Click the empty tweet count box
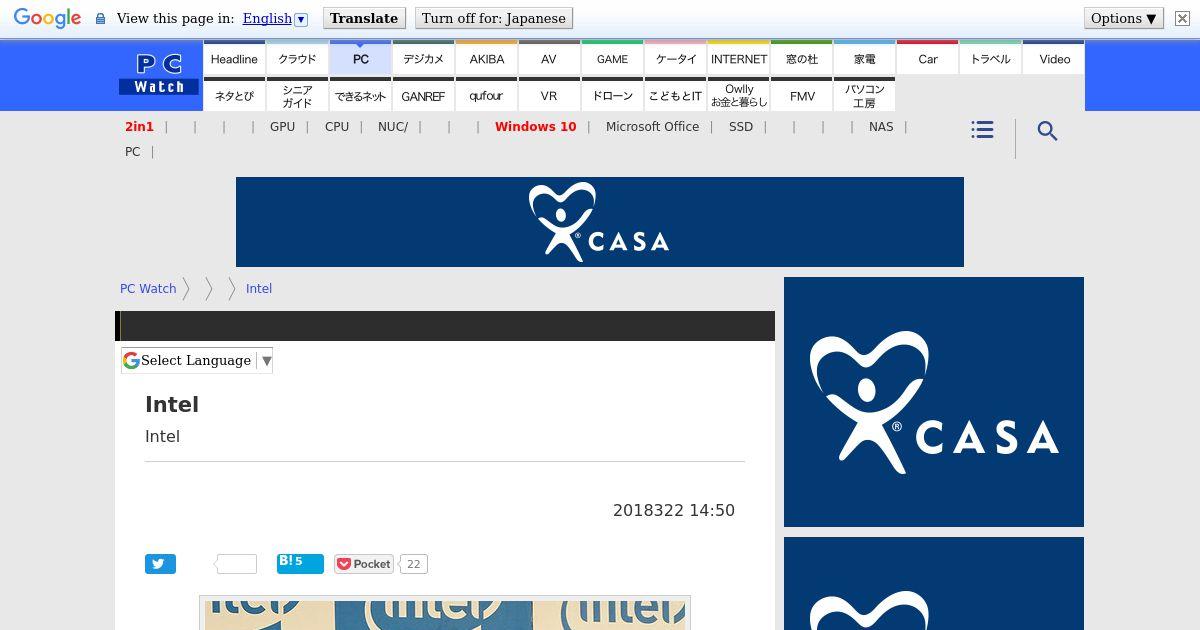Image resolution: width=1200 pixels, height=630 pixels. (x=236, y=564)
